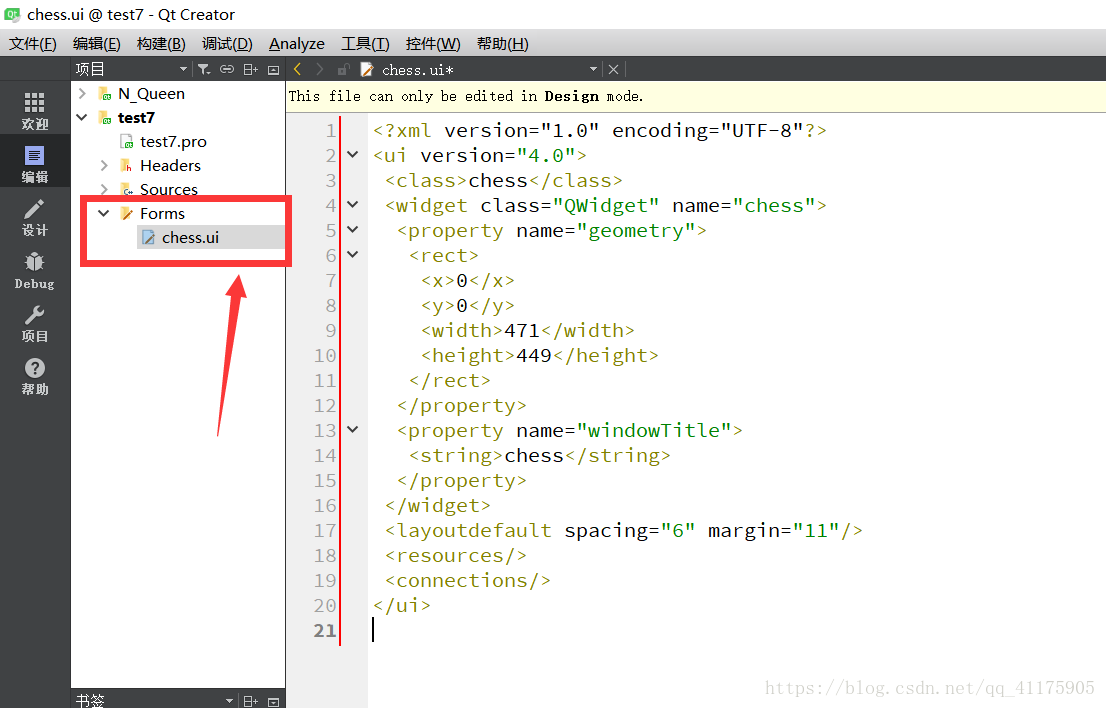The width and height of the screenshot is (1106, 708).
Task: Click the height value 449 in code
Action: coord(533,355)
